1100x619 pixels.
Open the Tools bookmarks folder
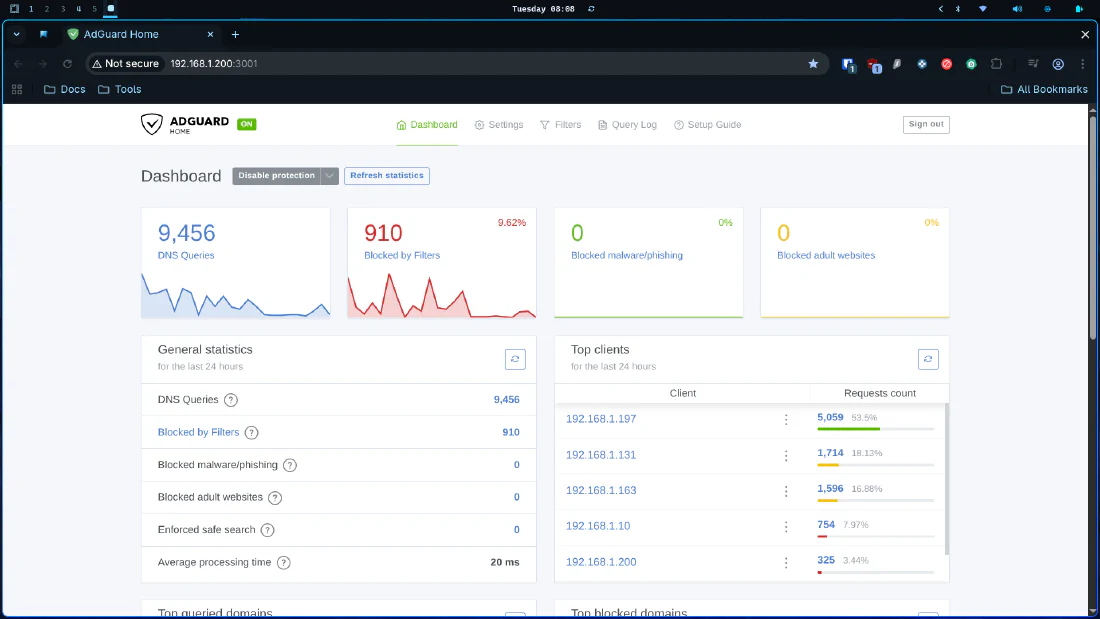120,90
